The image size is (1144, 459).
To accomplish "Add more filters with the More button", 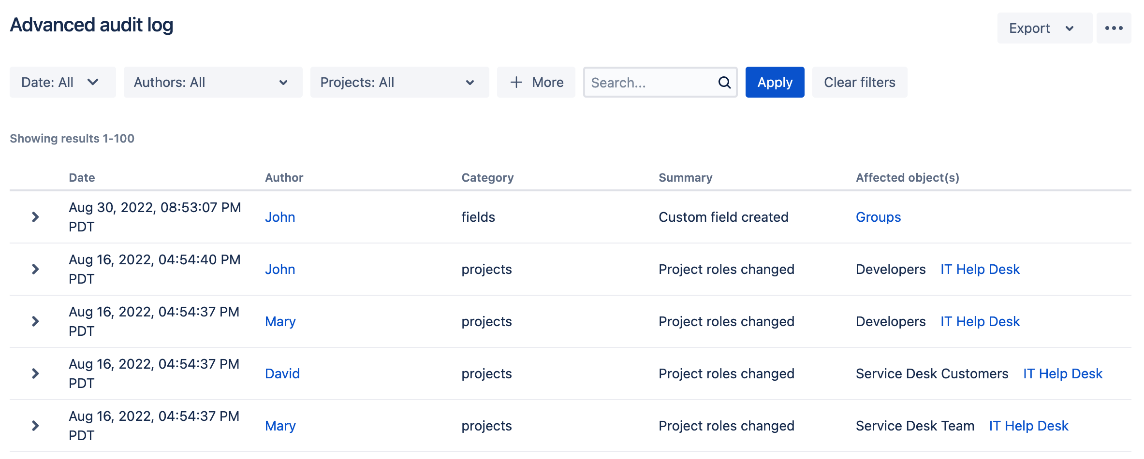I will pos(536,82).
